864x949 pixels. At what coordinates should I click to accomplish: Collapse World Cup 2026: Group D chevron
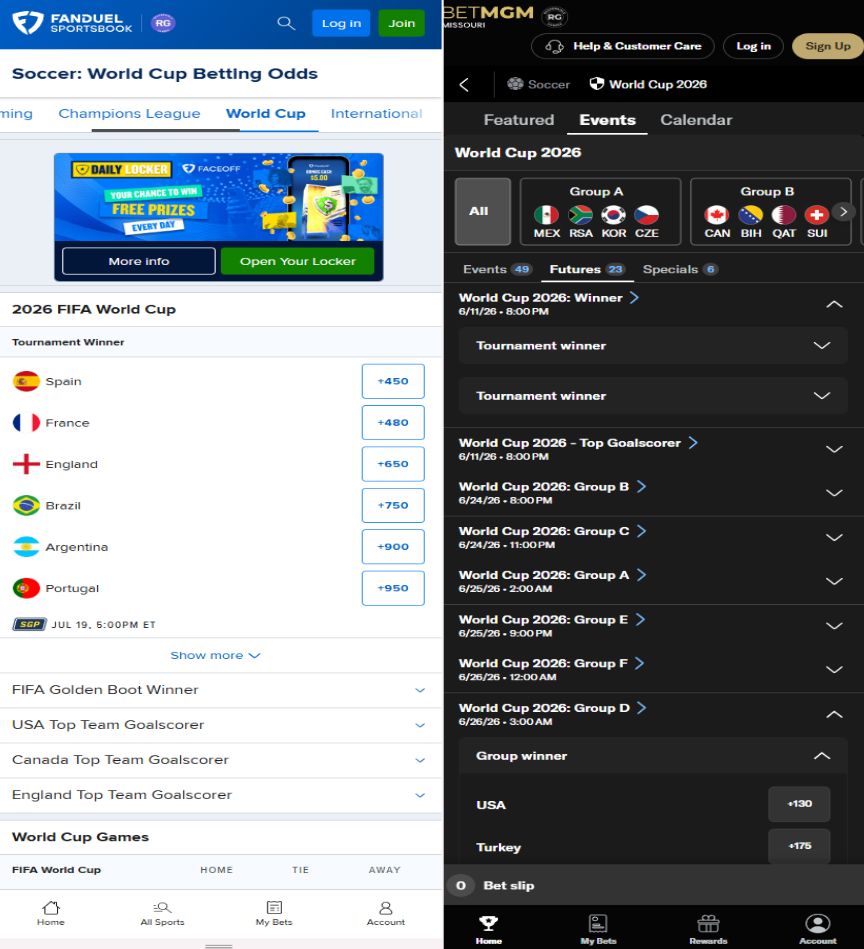pyautogui.click(x=834, y=715)
